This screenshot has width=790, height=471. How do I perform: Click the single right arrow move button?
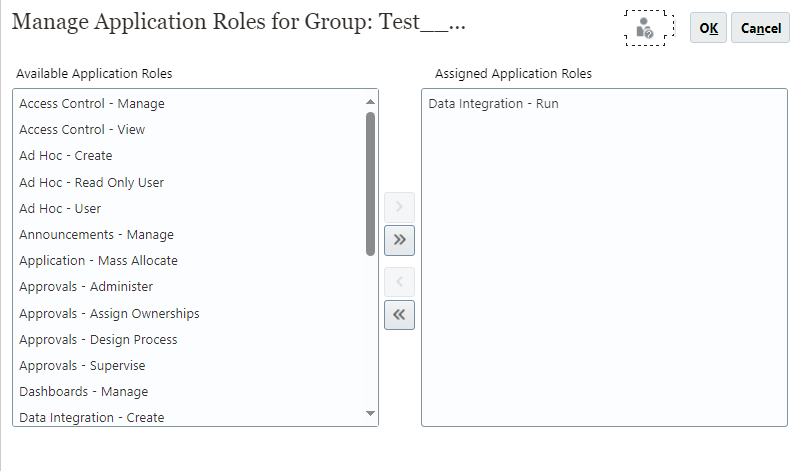(x=400, y=207)
